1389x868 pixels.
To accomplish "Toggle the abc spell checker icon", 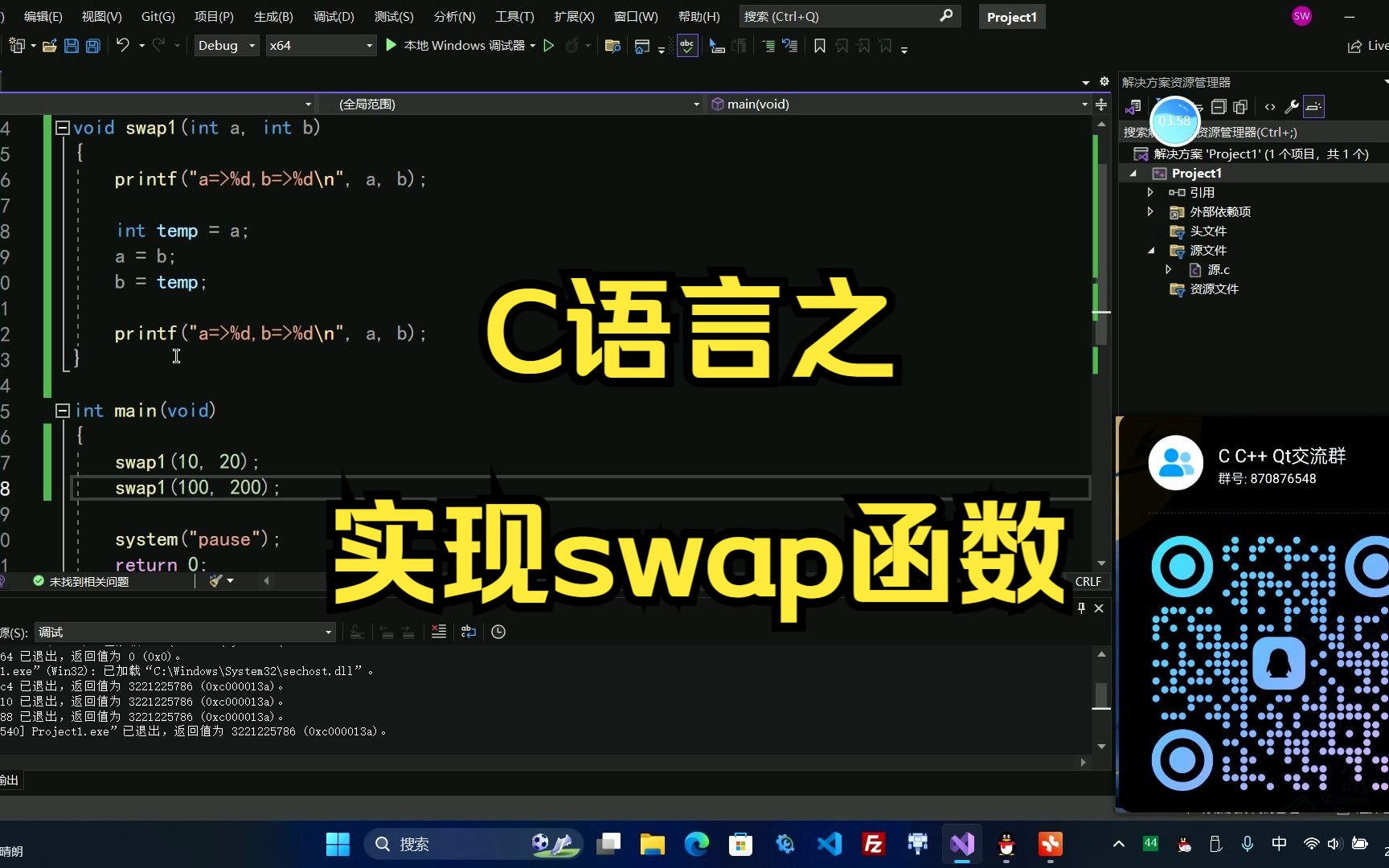I will tap(686, 46).
